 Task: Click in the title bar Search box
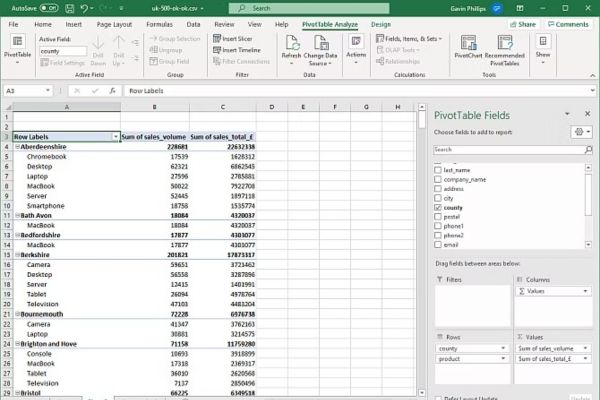(x=309, y=8)
